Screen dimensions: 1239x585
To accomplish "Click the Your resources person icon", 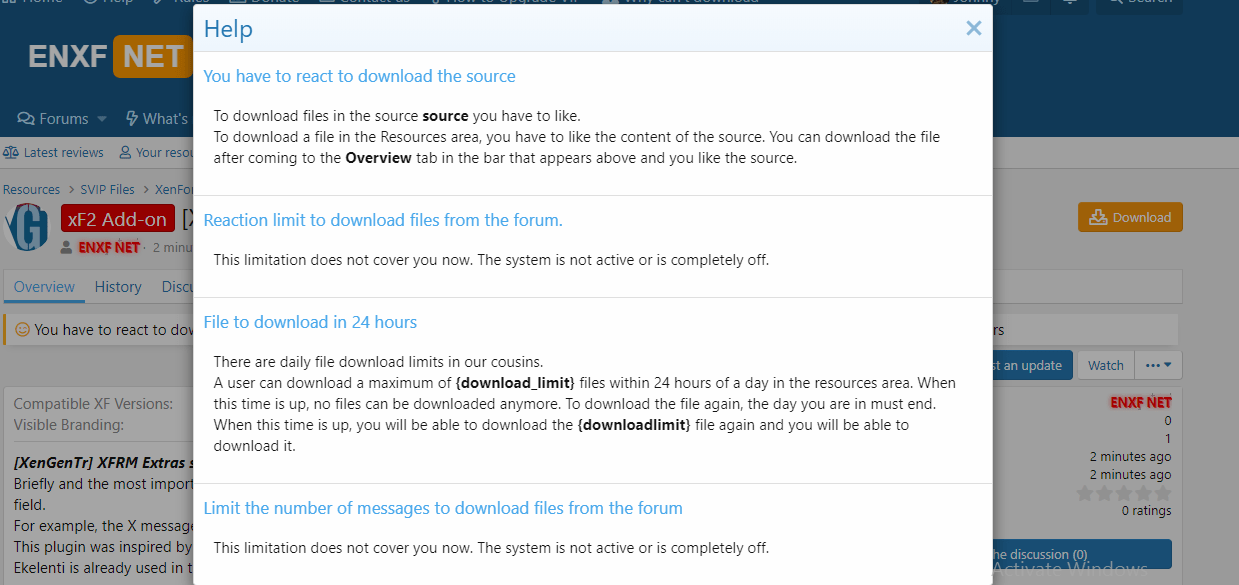I will [125, 153].
